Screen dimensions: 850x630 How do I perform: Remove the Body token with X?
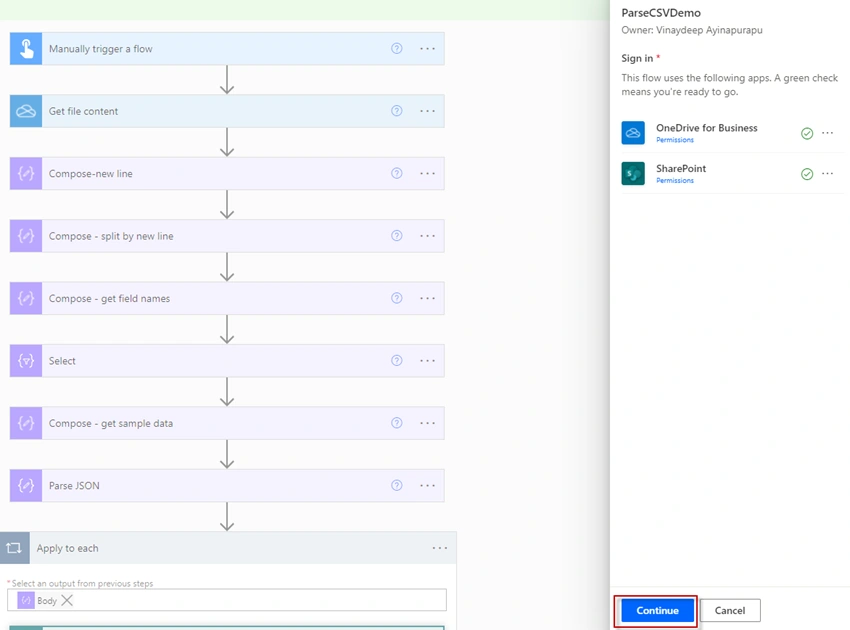[67, 600]
